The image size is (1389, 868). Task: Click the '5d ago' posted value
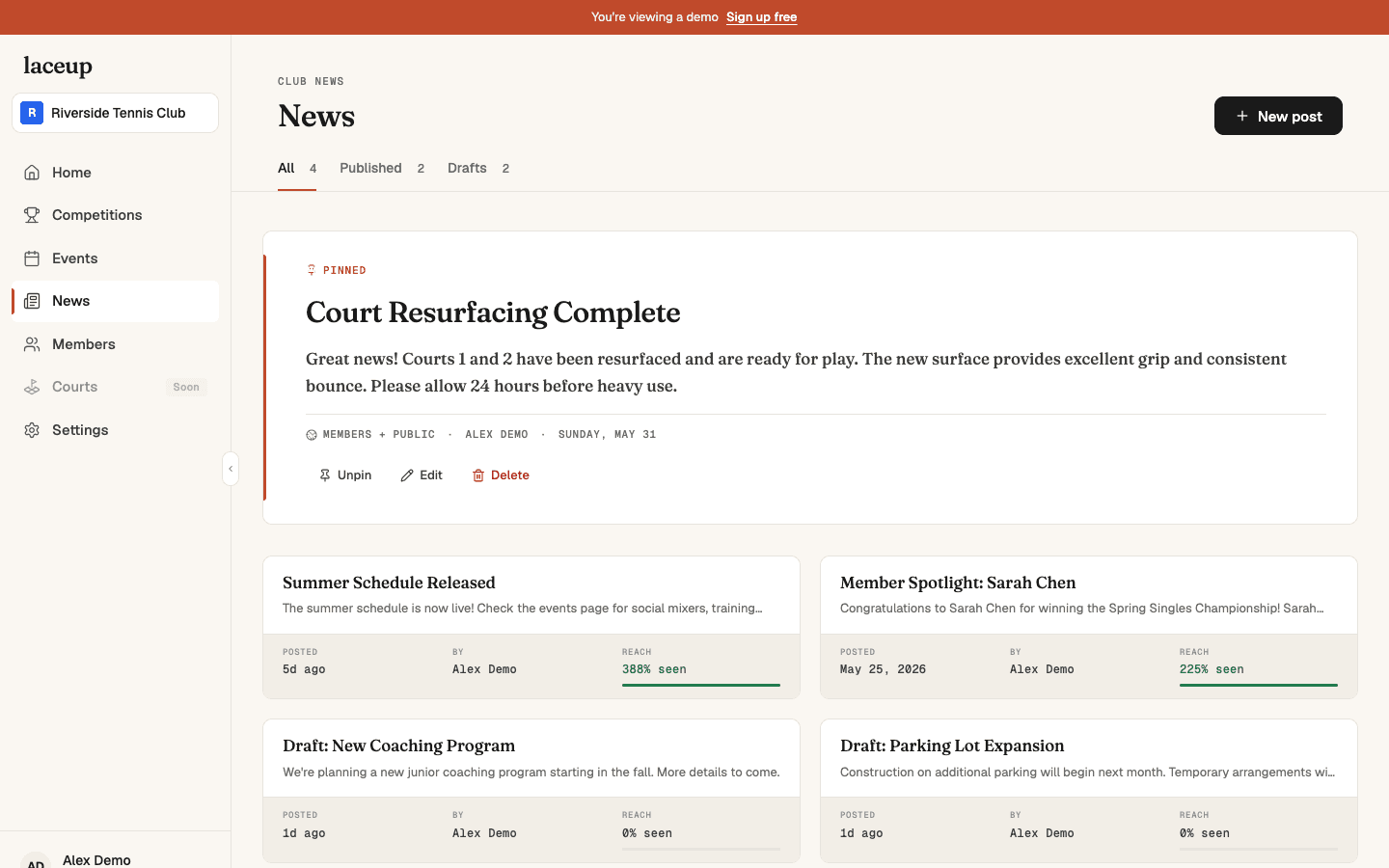pyautogui.click(x=304, y=669)
